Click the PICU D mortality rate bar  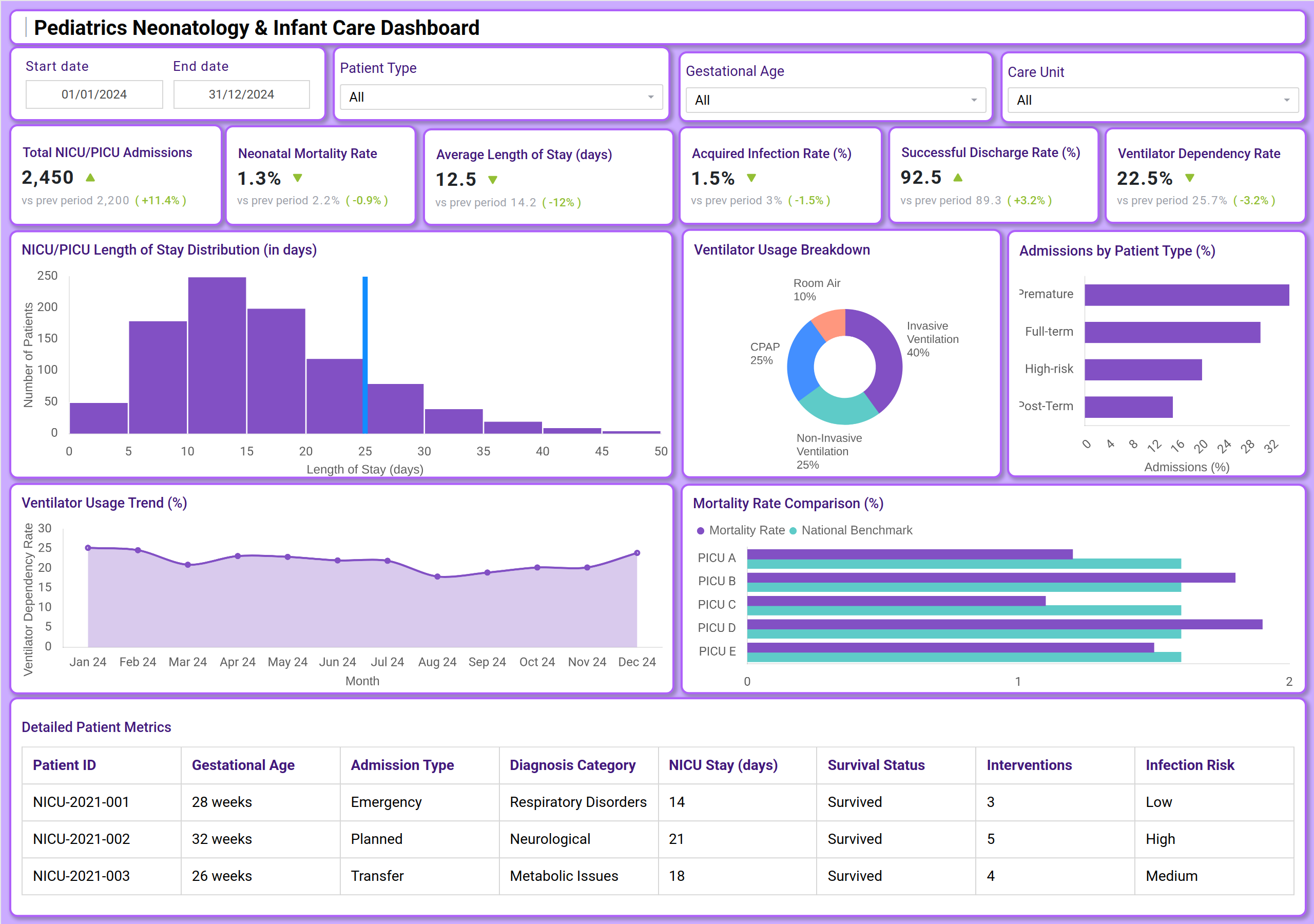(1004, 624)
